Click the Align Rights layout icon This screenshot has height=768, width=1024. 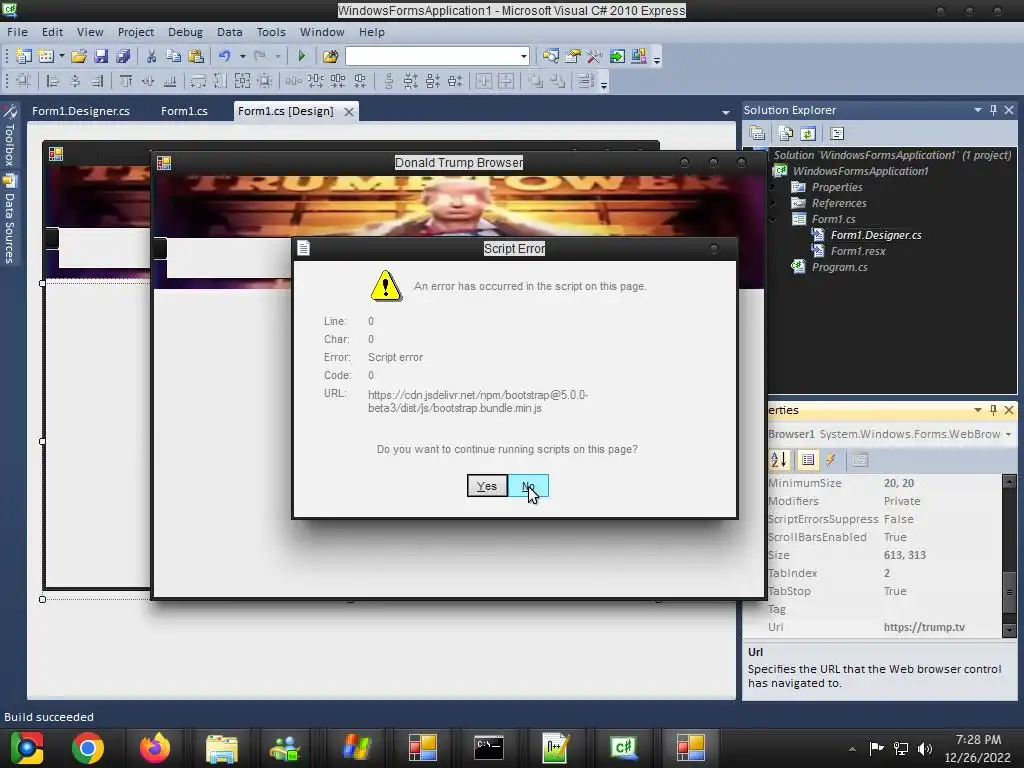[x=97, y=81]
